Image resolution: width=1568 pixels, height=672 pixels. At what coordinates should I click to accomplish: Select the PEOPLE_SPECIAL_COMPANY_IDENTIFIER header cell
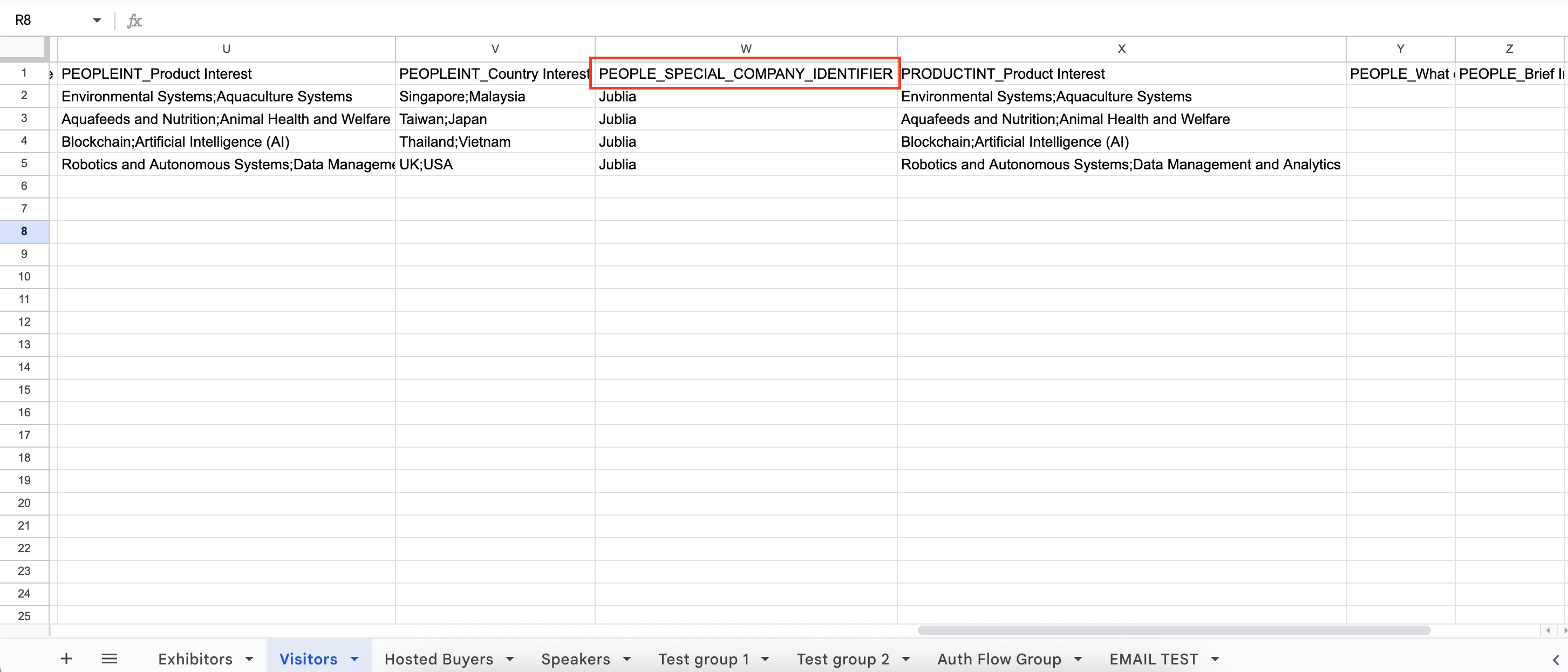[745, 73]
